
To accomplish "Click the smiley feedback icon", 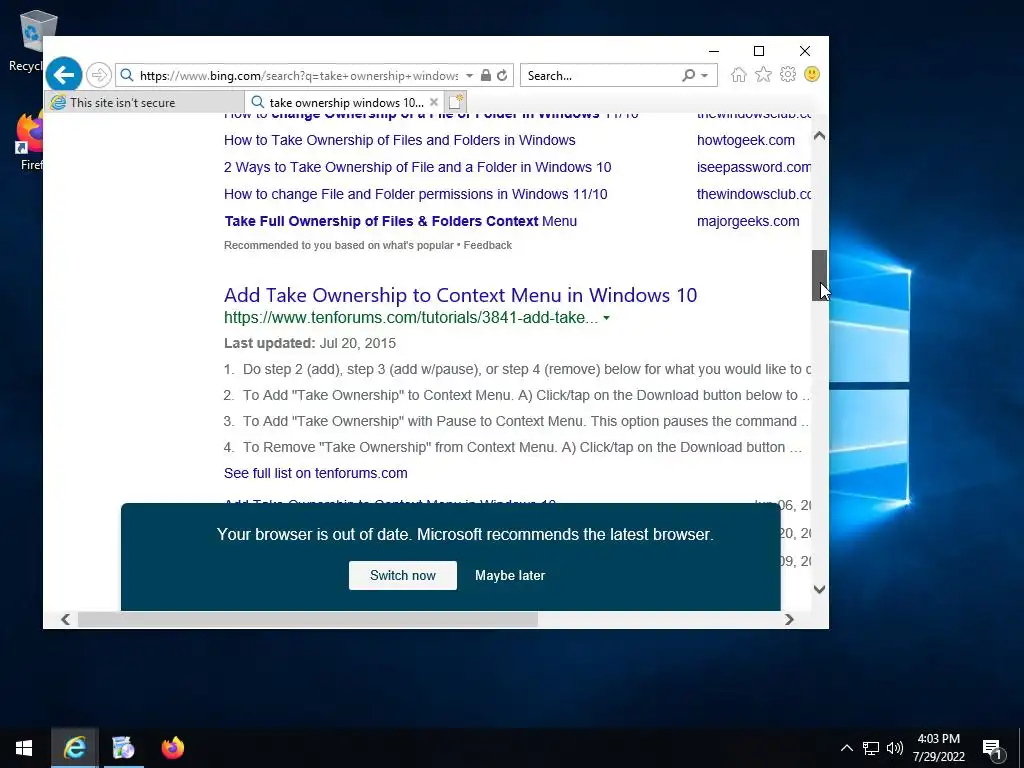I will pyautogui.click(x=812, y=74).
